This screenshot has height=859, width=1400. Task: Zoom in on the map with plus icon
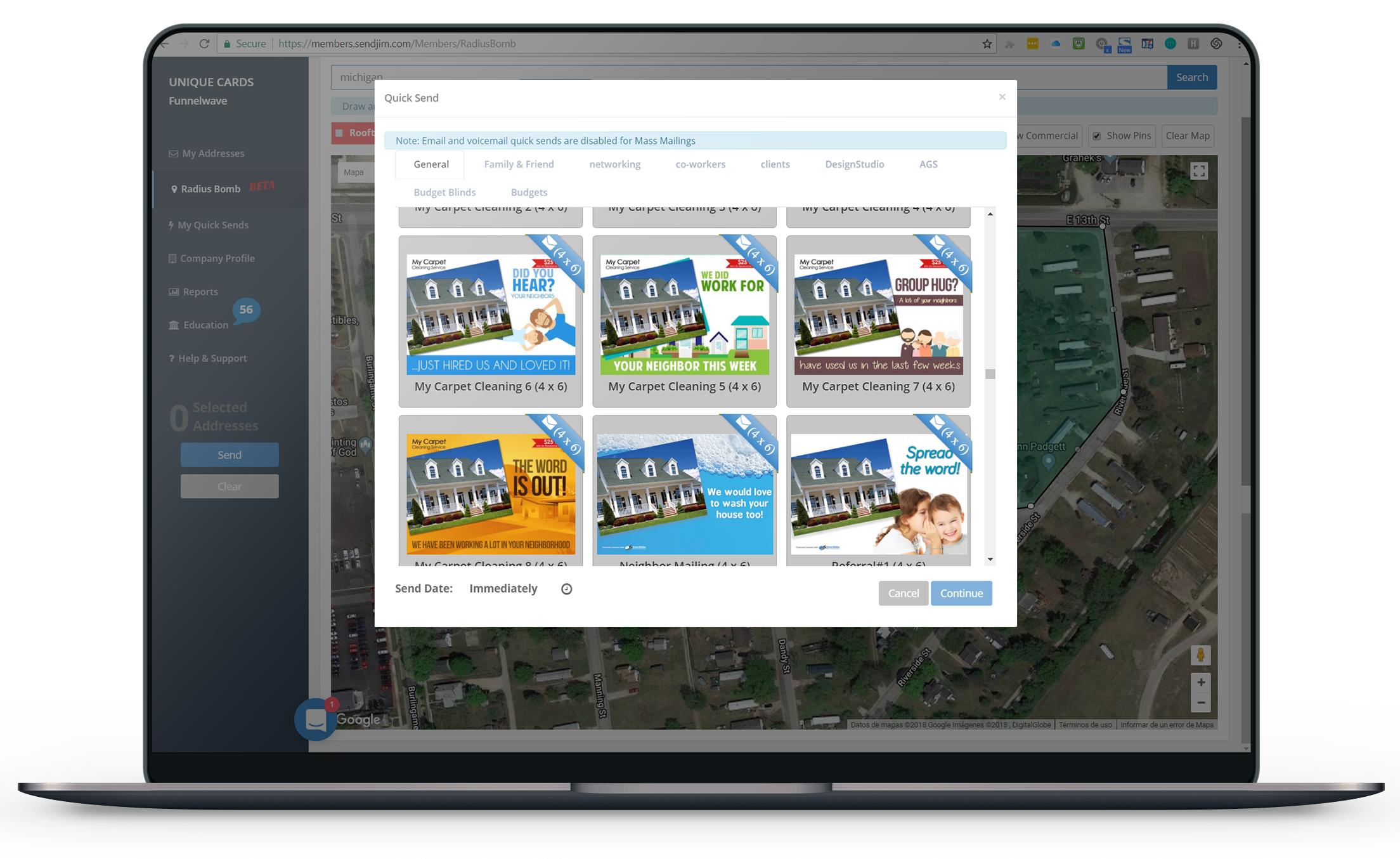(1201, 683)
